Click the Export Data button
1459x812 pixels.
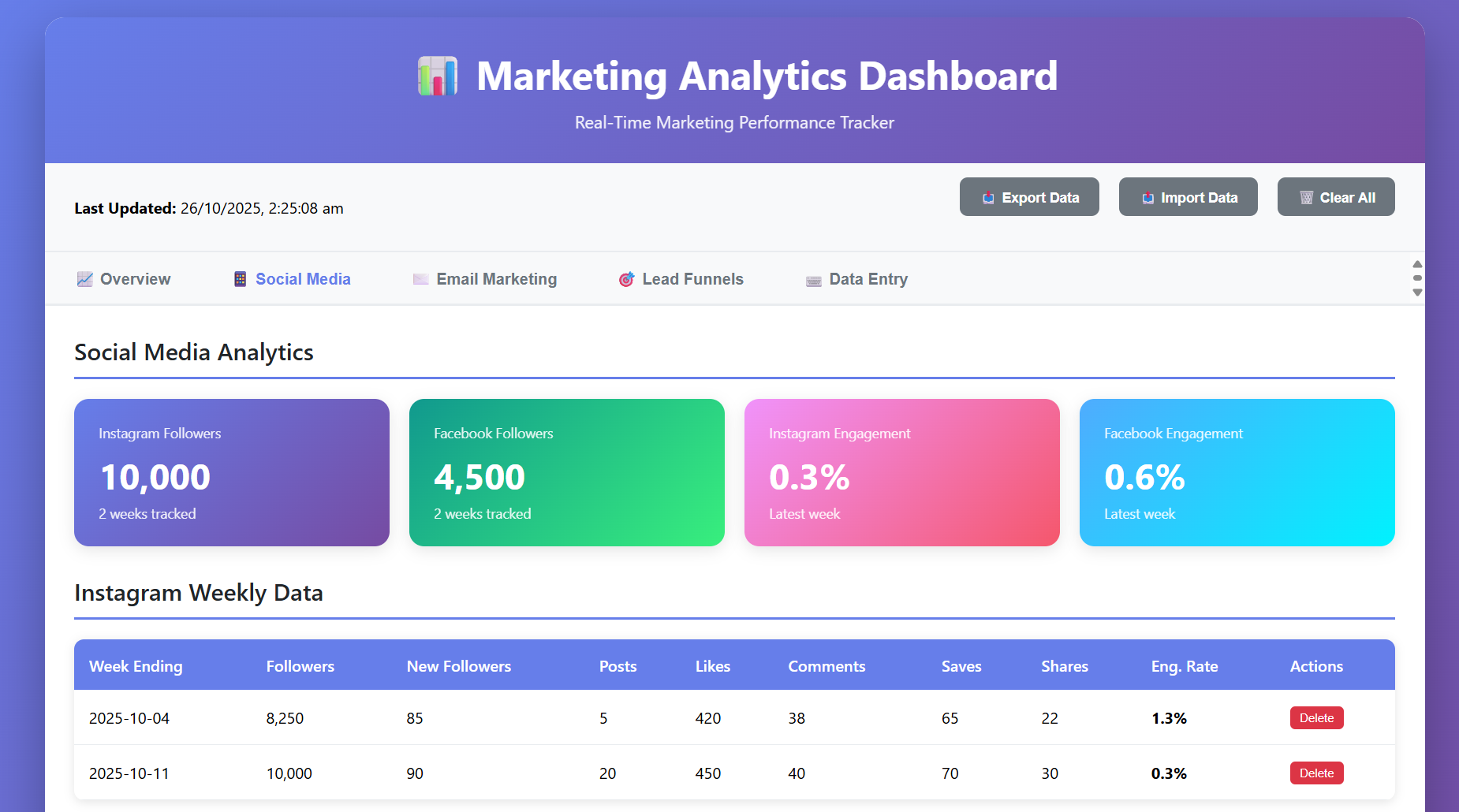pos(1029,197)
